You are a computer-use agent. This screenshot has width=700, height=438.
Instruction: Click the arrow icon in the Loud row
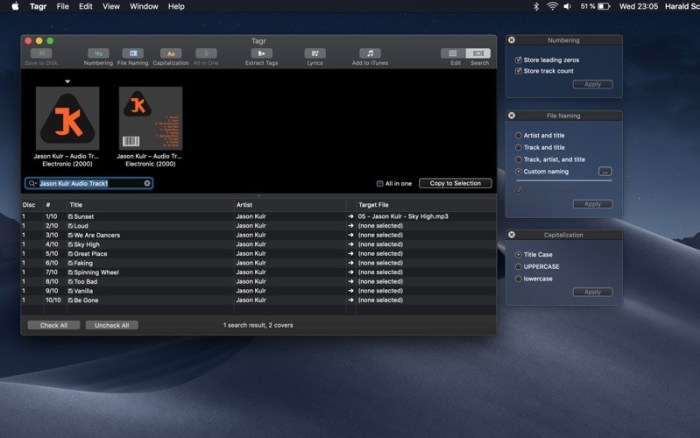tap(351, 226)
